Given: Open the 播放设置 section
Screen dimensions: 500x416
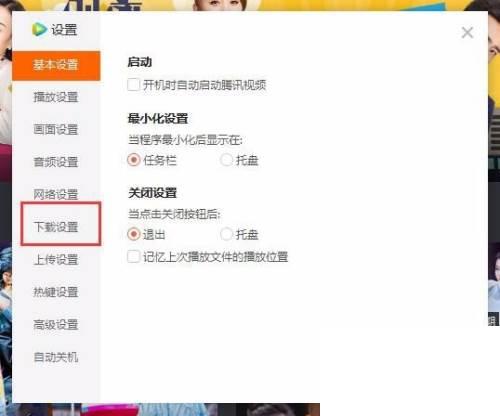Looking at the screenshot, I should [x=56, y=97].
